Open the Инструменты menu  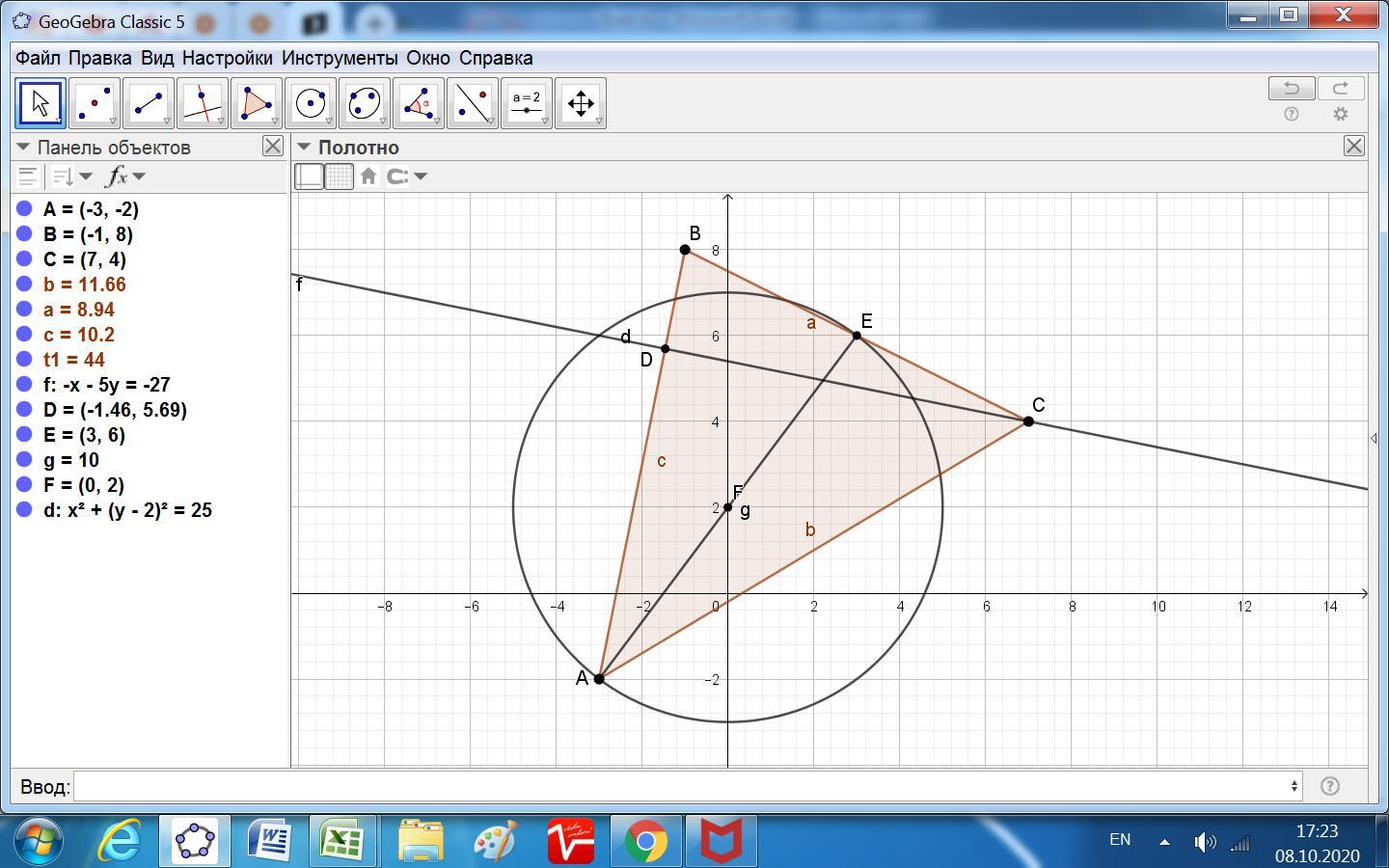point(340,58)
